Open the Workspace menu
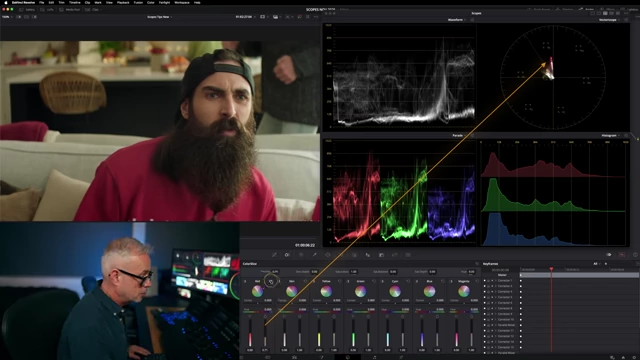640x360 pixels. coord(182,2)
